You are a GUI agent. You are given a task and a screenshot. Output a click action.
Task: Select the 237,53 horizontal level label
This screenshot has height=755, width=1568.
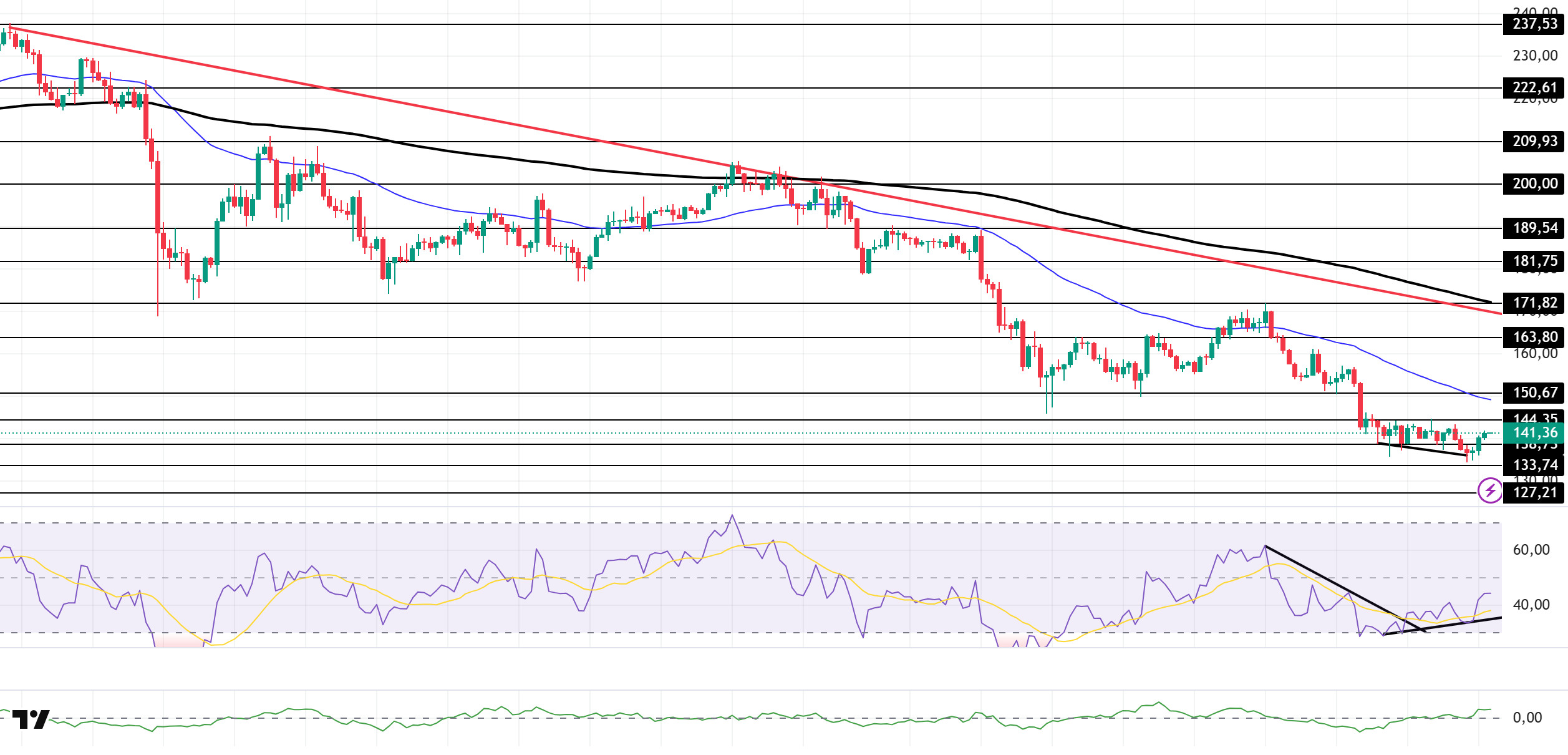[1534, 24]
